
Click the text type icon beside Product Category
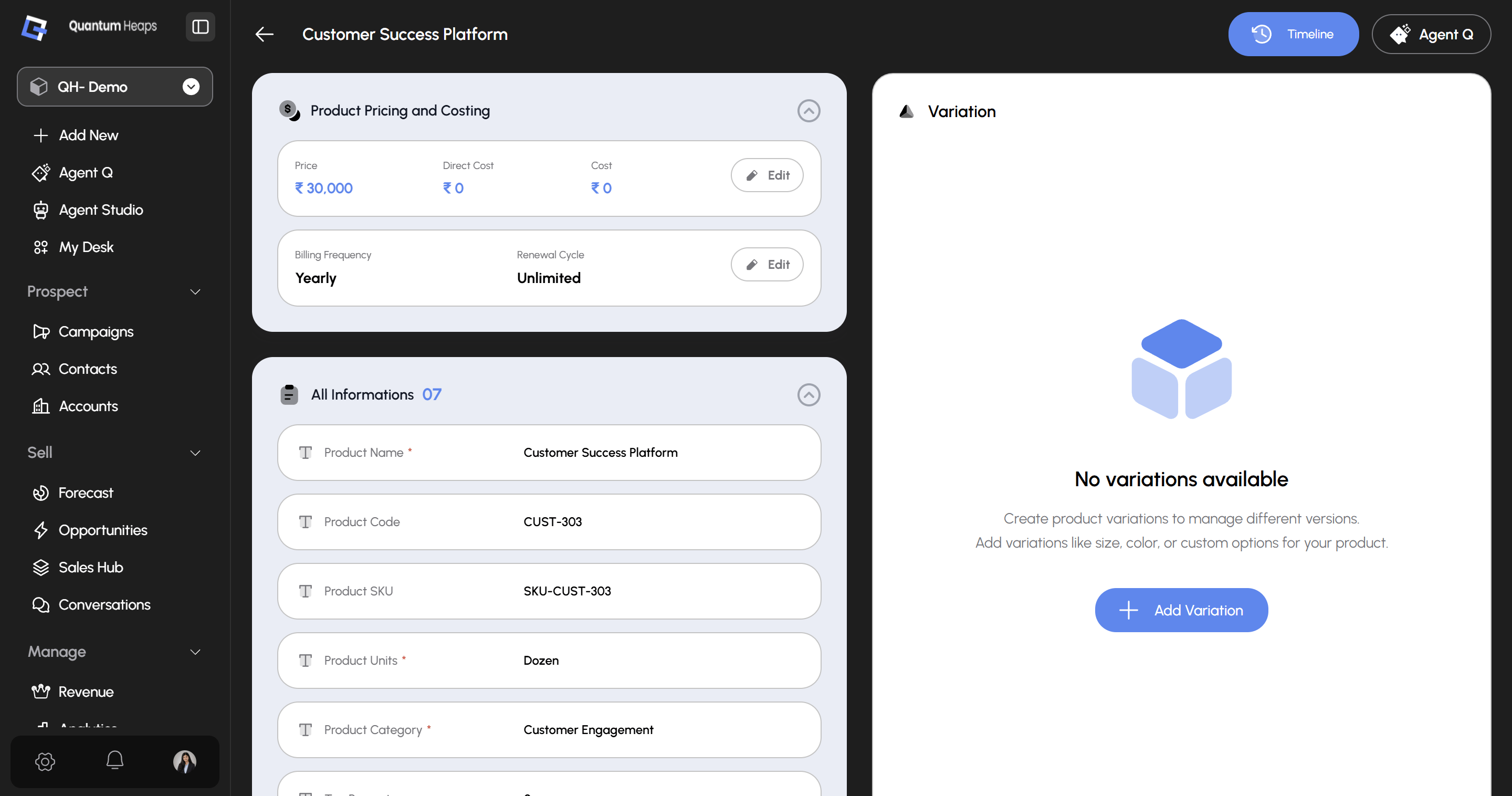(305, 730)
